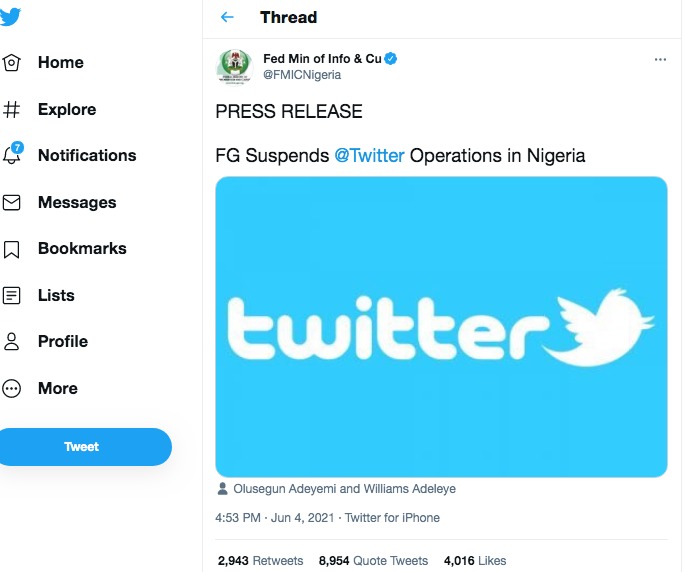
Task: Open the @FMICNigeria handle link
Action: pos(302,75)
